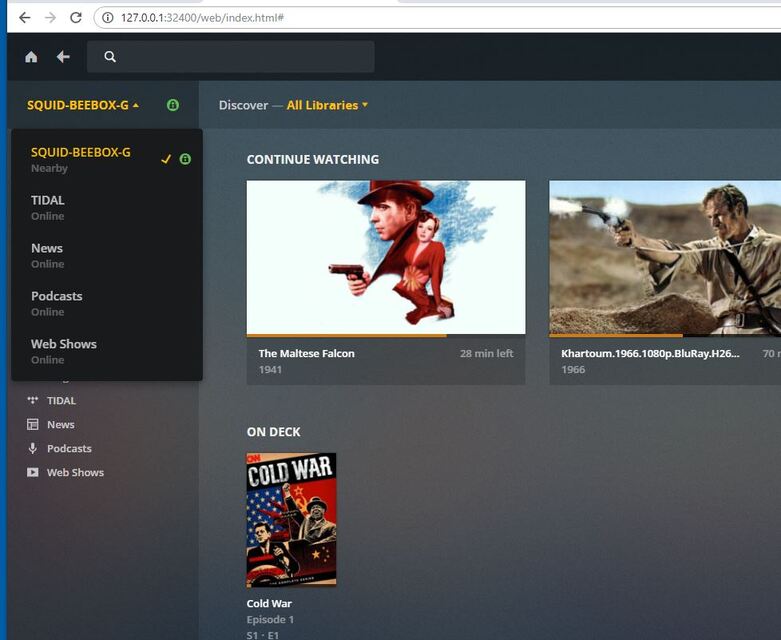The width and height of the screenshot is (781, 640).
Task: Open Podcasts in the sidebar
Action: click(x=69, y=448)
